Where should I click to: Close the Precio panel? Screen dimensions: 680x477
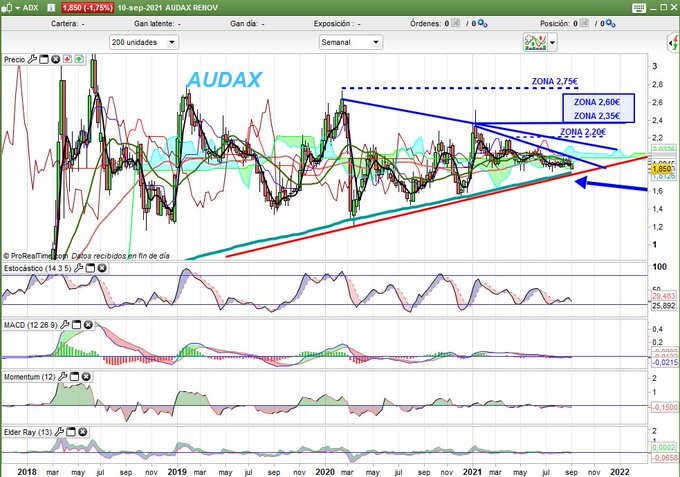[x=56, y=59]
